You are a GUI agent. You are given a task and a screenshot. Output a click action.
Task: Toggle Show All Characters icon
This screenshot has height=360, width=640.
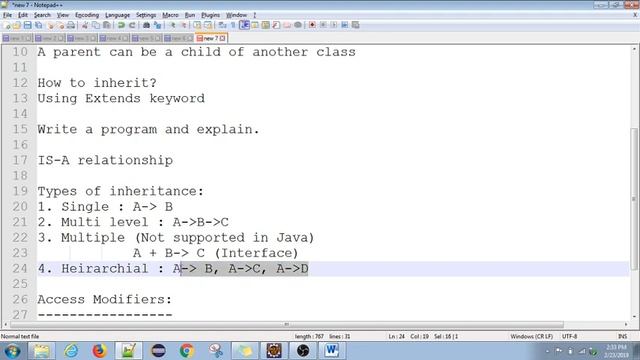[233, 25]
